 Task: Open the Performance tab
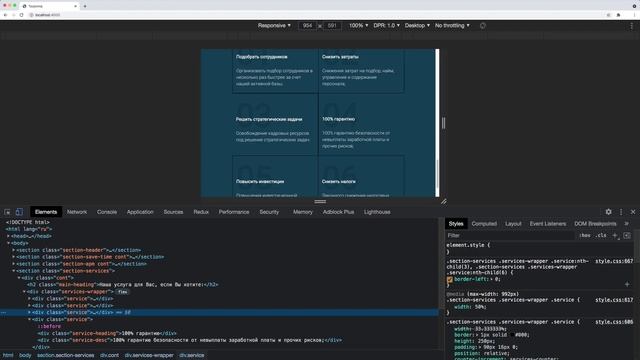(234, 212)
